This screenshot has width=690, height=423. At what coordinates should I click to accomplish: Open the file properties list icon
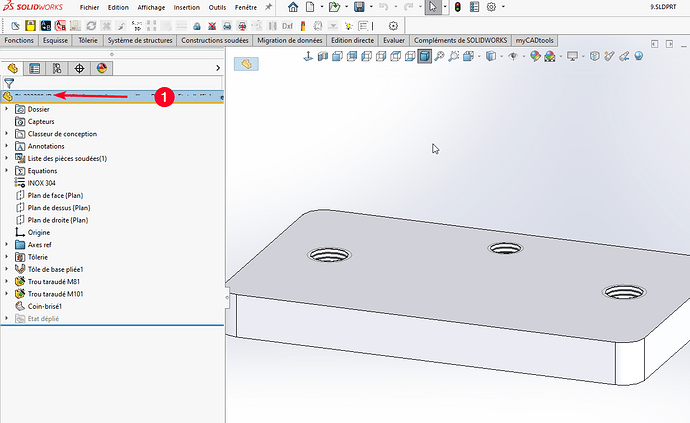(474, 7)
